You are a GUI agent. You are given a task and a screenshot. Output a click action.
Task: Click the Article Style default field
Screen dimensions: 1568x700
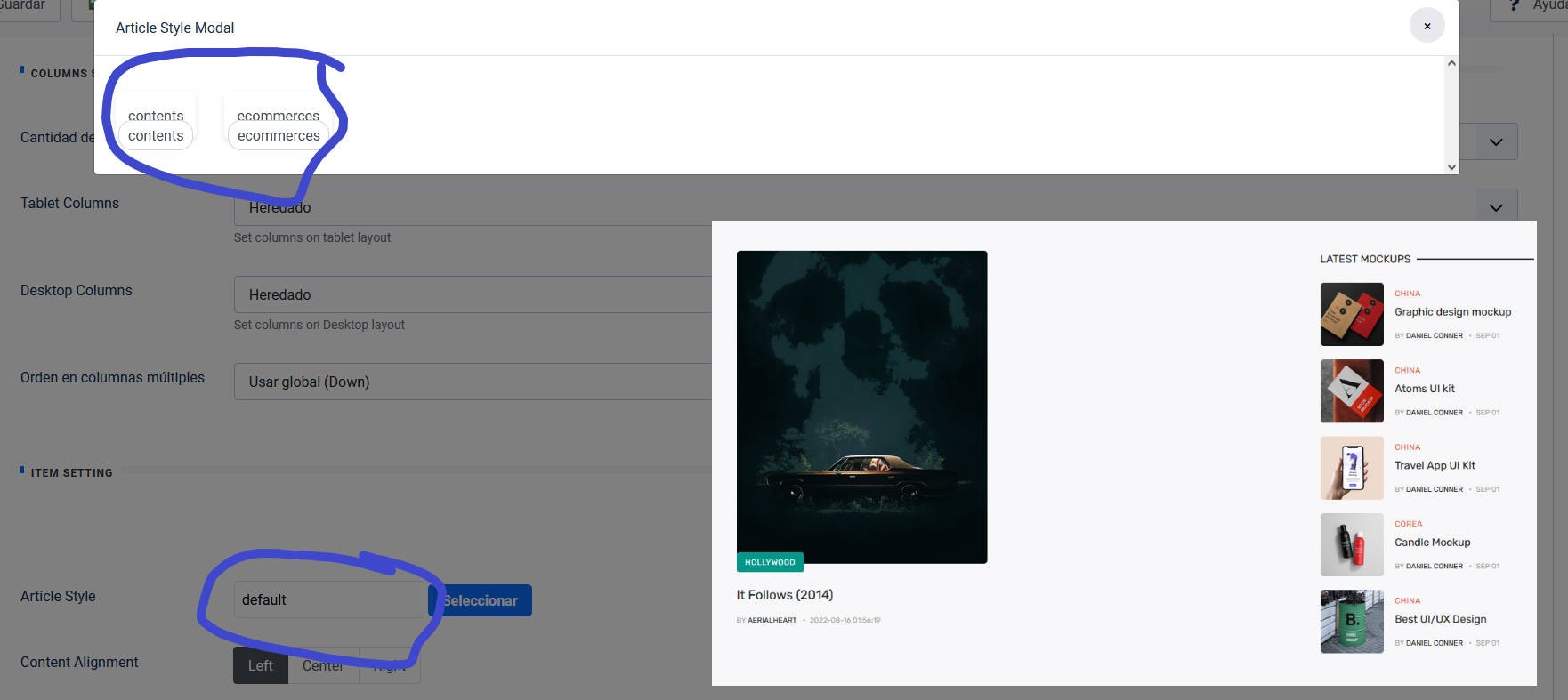(328, 599)
